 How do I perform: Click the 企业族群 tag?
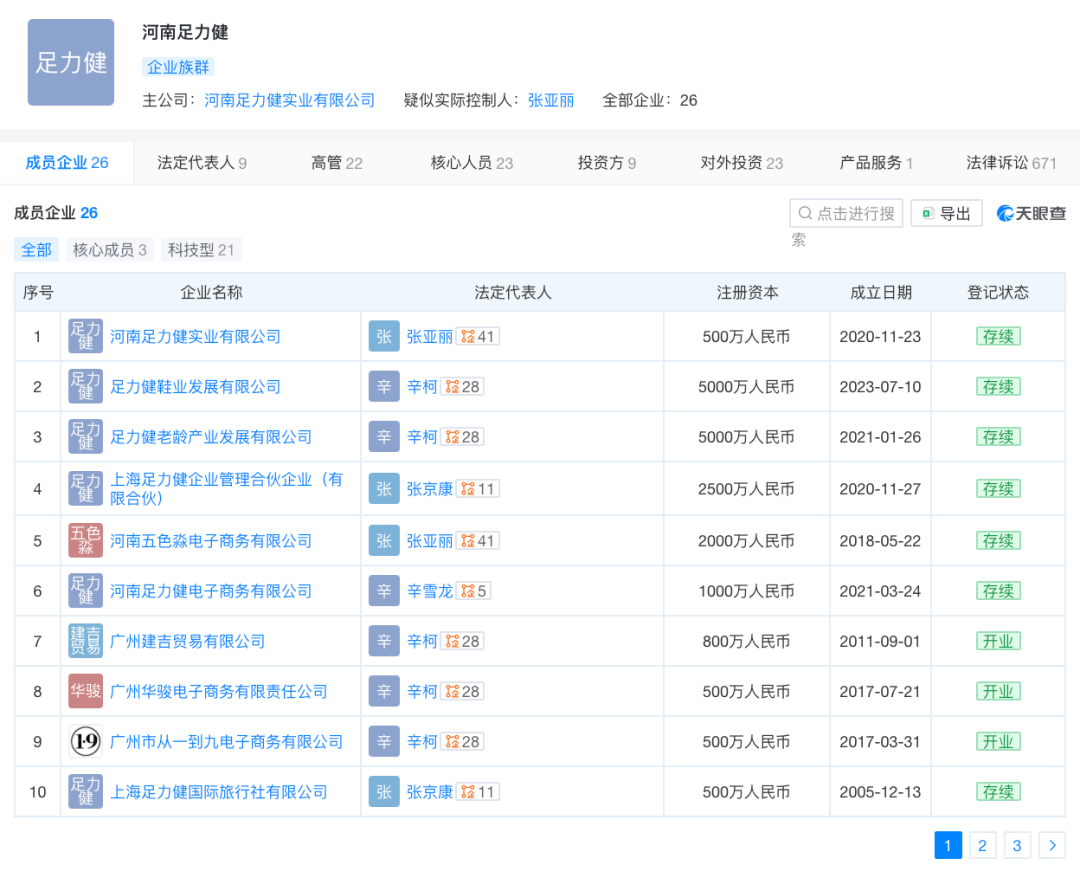[x=178, y=67]
